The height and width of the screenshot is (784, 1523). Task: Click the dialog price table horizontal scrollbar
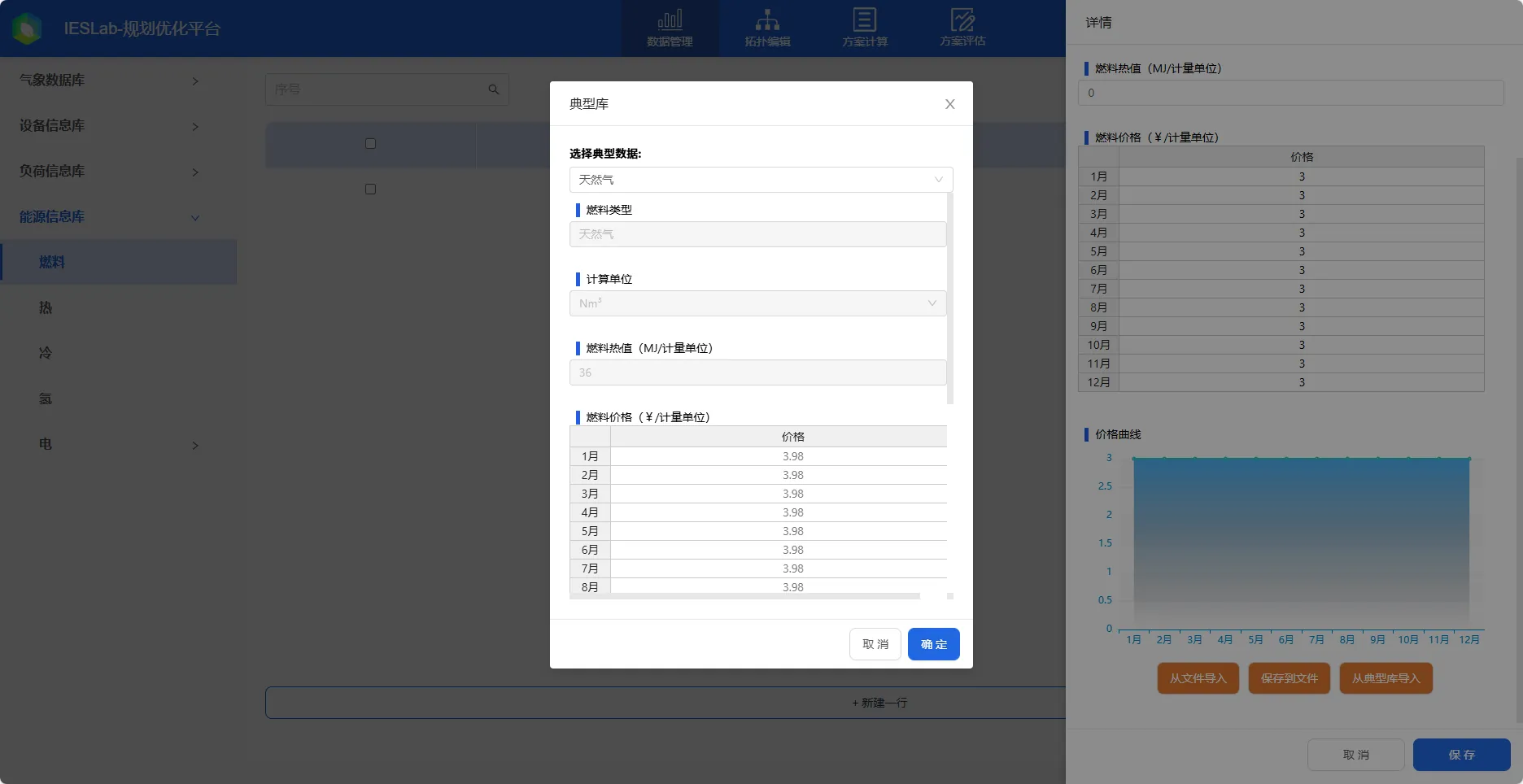(744, 596)
